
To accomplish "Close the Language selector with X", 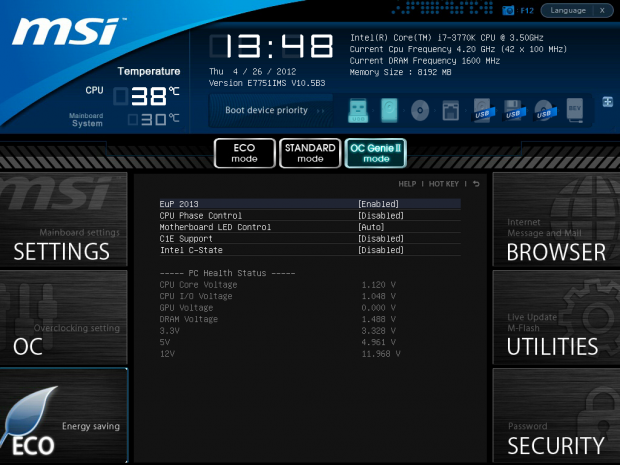I will (x=602, y=11).
